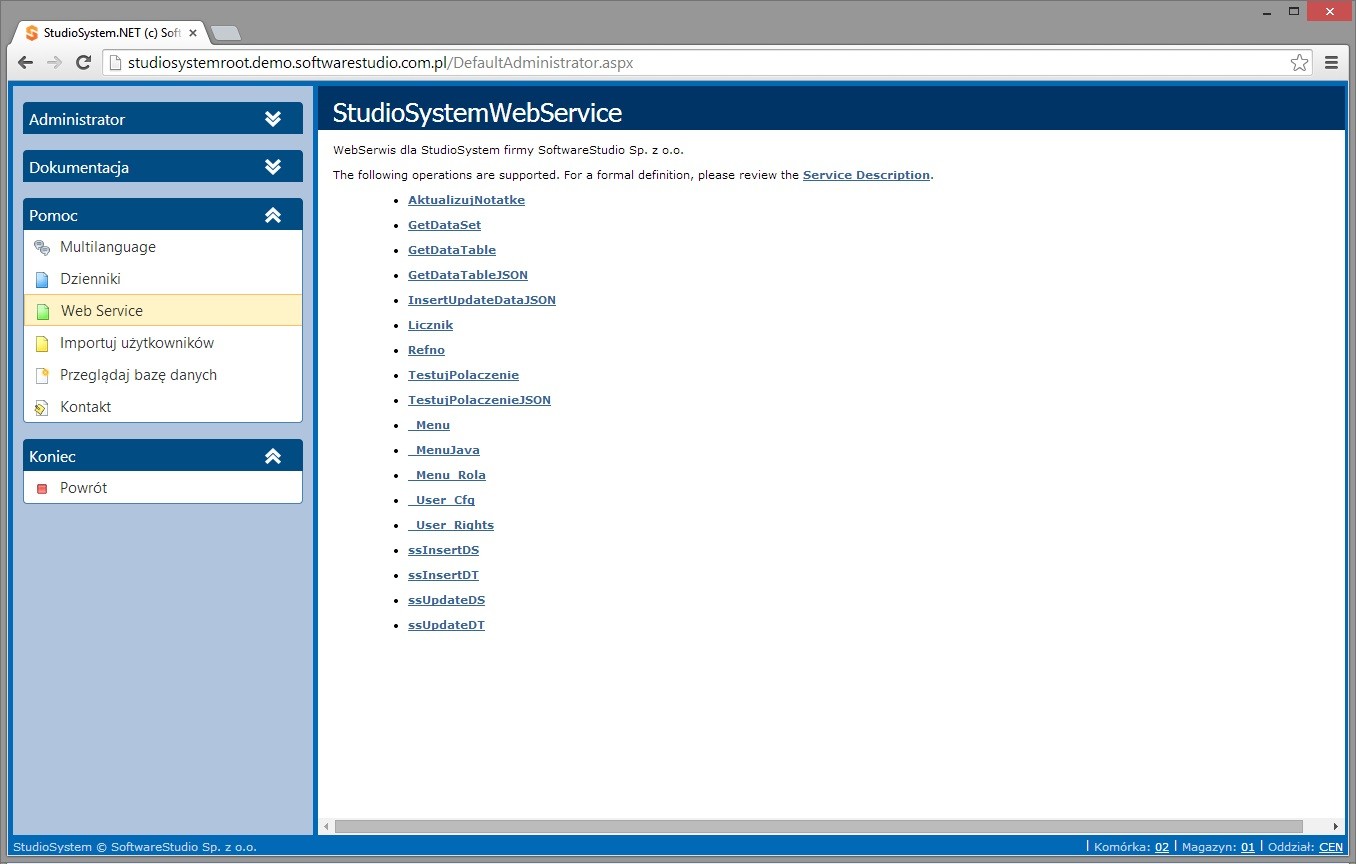Collapse the Pomoc panel
This screenshot has height=864, width=1356.
point(163,215)
